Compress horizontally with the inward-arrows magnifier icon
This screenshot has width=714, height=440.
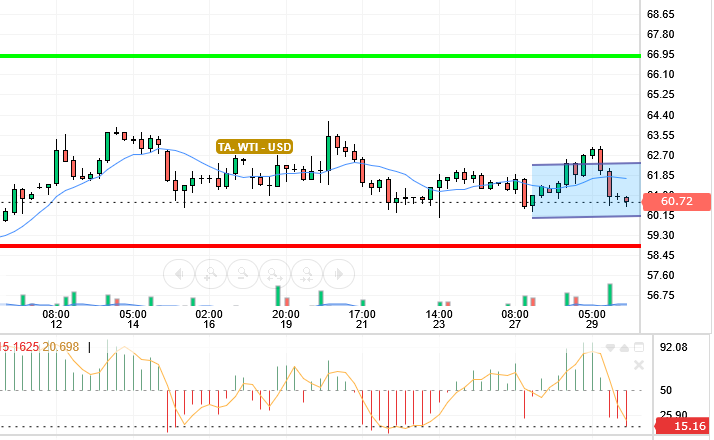click(307, 274)
